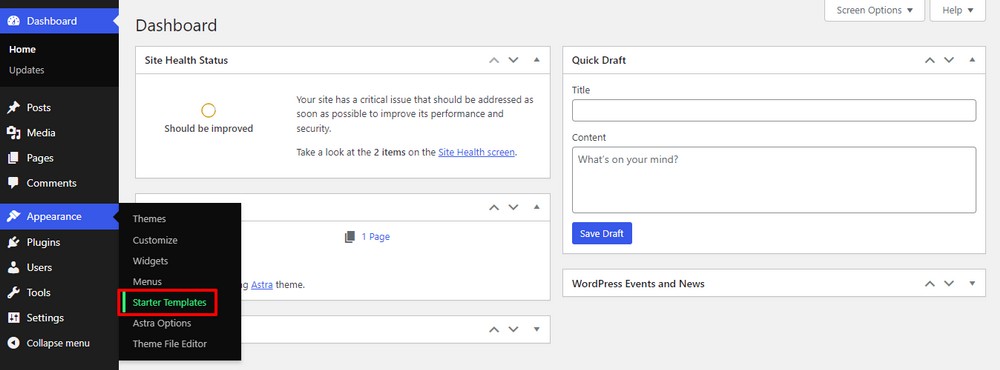The height and width of the screenshot is (370, 1000).
Task: Open Themes in Appearance submenu
Action: [149, 219]
